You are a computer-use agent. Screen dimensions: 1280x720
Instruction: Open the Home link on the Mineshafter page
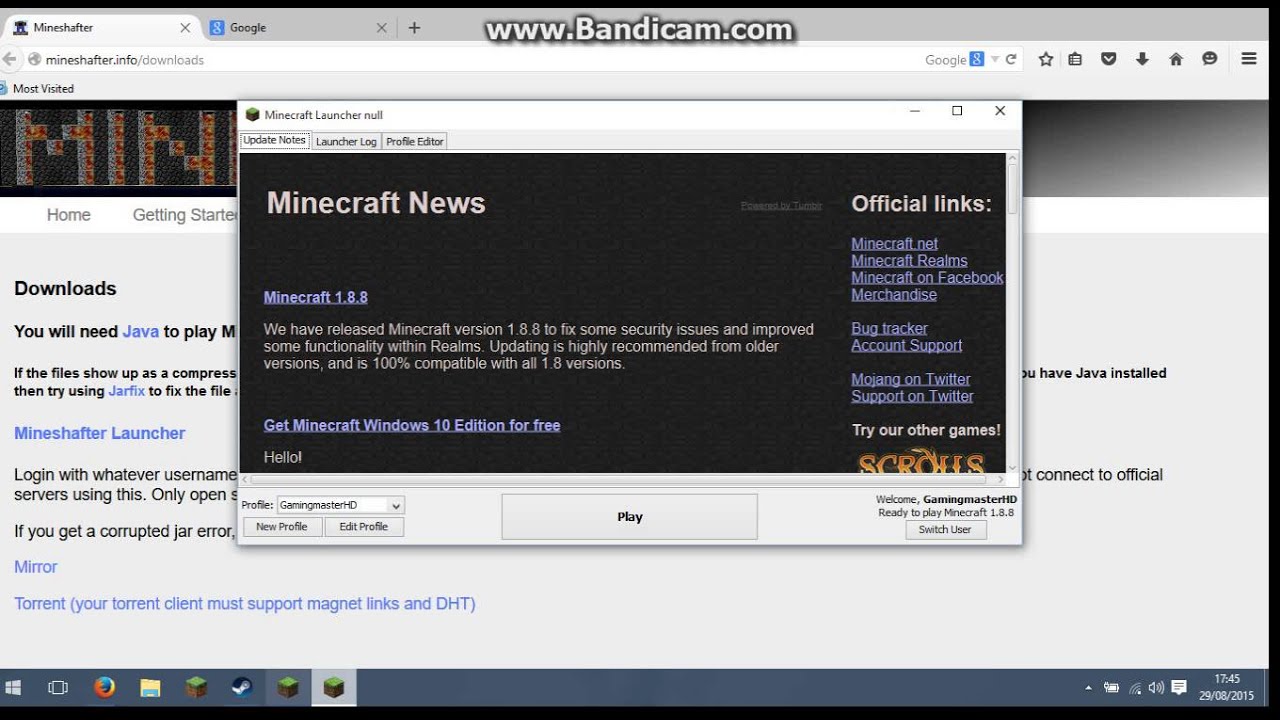tap(68, 215)
